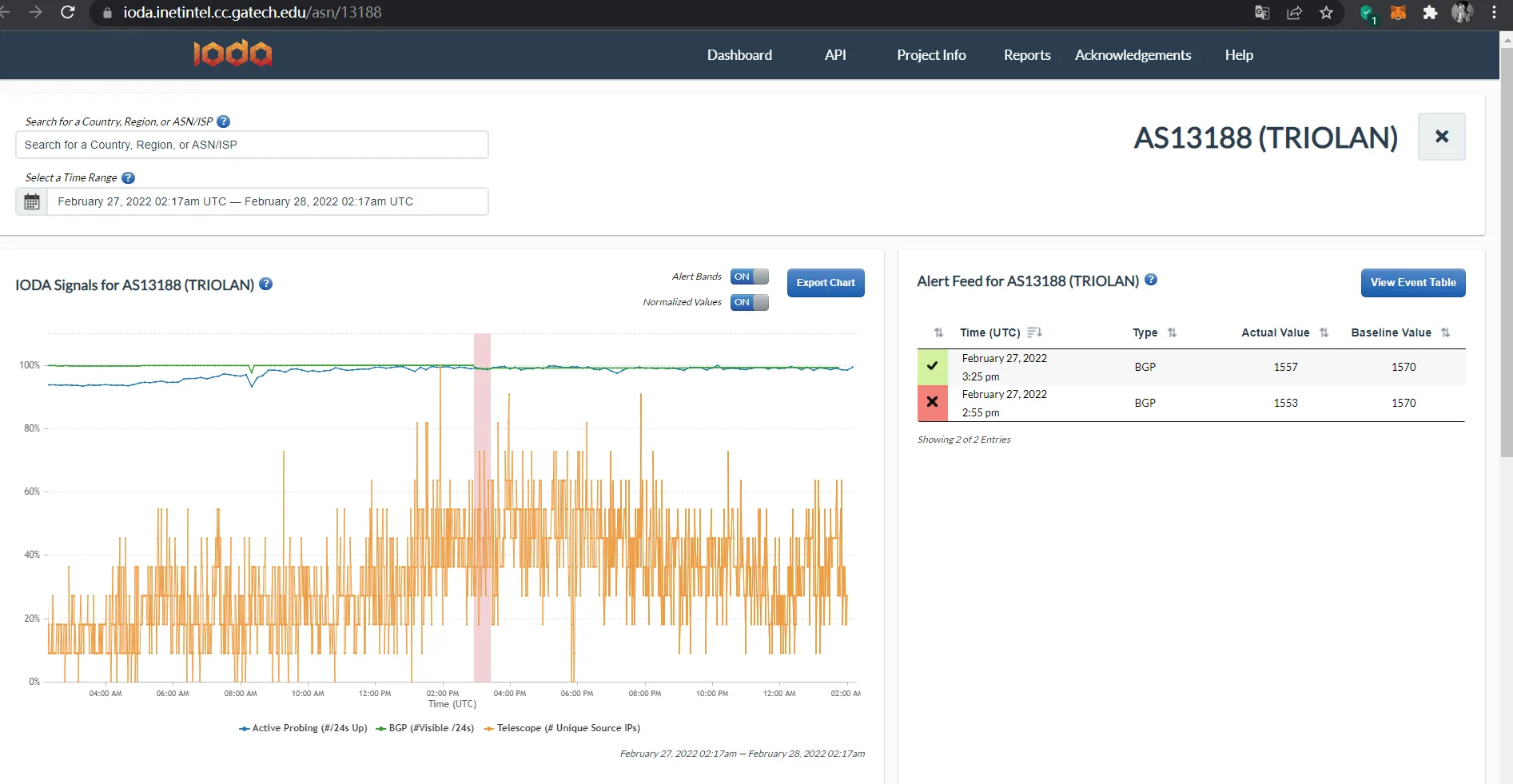The height and width of the screenshot is (784, 1513).
Task: Toggle Telescope series in chart legend
Action: [562, 728]
